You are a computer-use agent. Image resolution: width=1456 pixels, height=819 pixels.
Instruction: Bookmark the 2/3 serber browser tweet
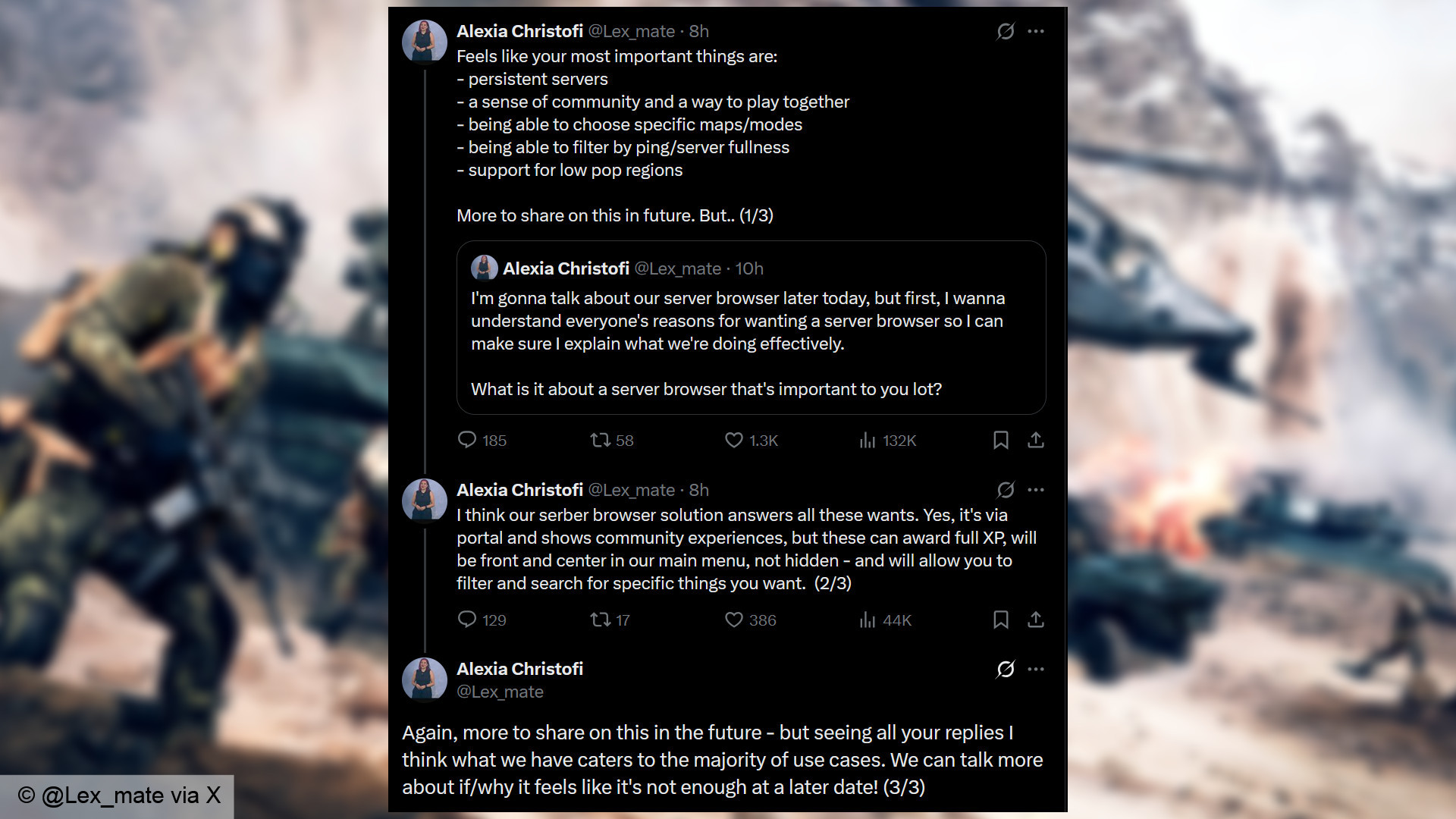[x=1001, y=620]
